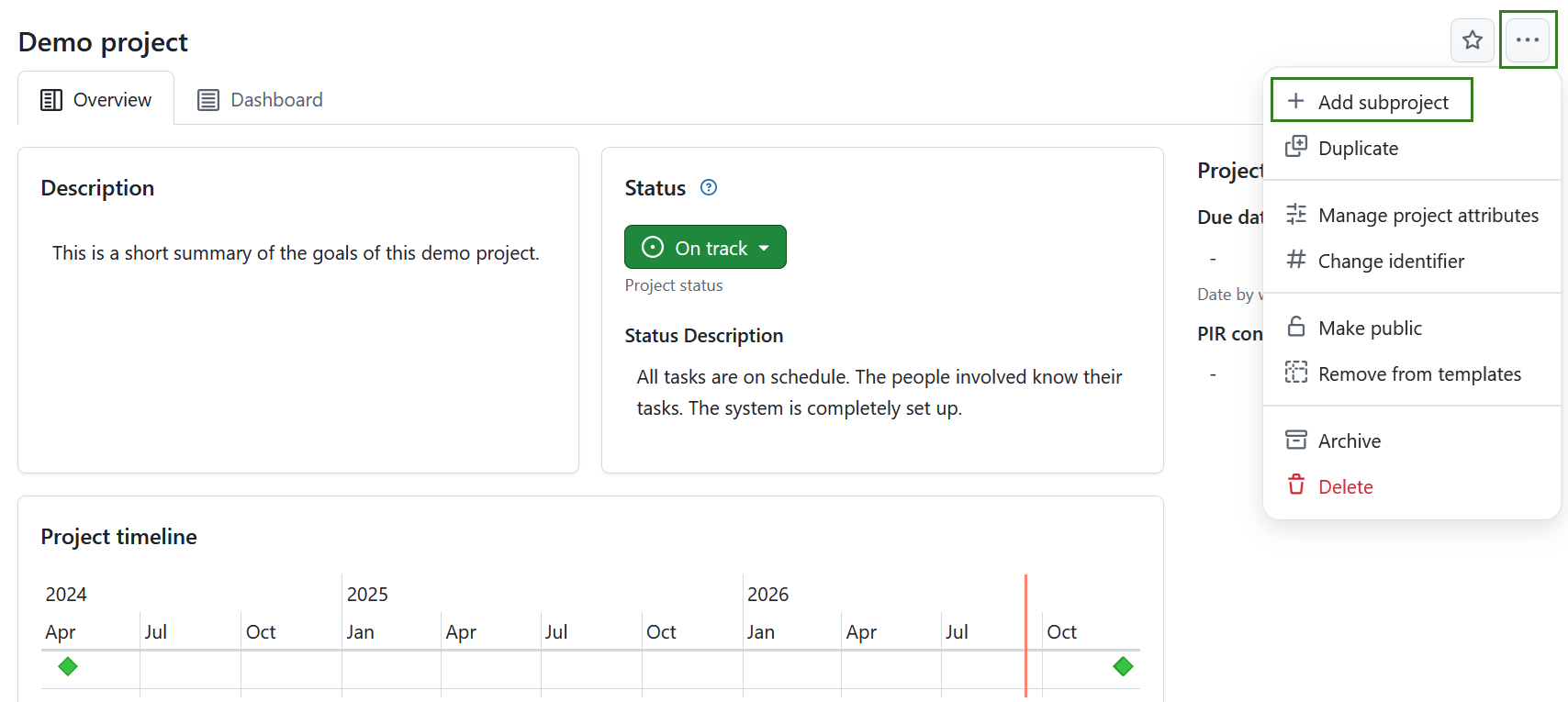Viewport: 1568px width, 702px height.
Task: Click the 2024 year label in timeline
Action: point(66,594)
